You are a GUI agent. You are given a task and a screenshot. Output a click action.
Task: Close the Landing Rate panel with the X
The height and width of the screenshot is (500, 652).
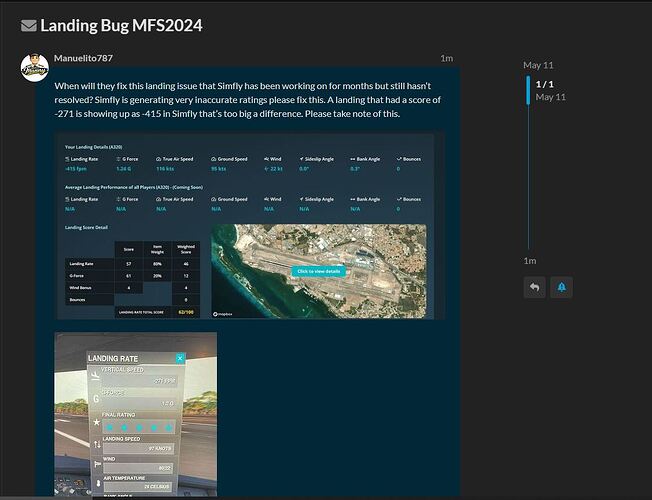click(180, 358)
